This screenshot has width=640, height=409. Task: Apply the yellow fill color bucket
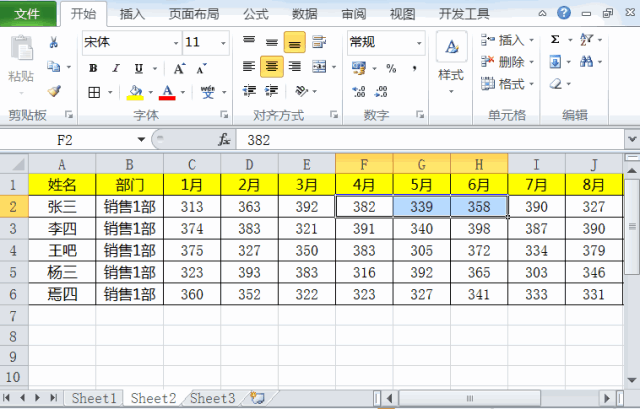pyautogui.click(x=135, y=92)
